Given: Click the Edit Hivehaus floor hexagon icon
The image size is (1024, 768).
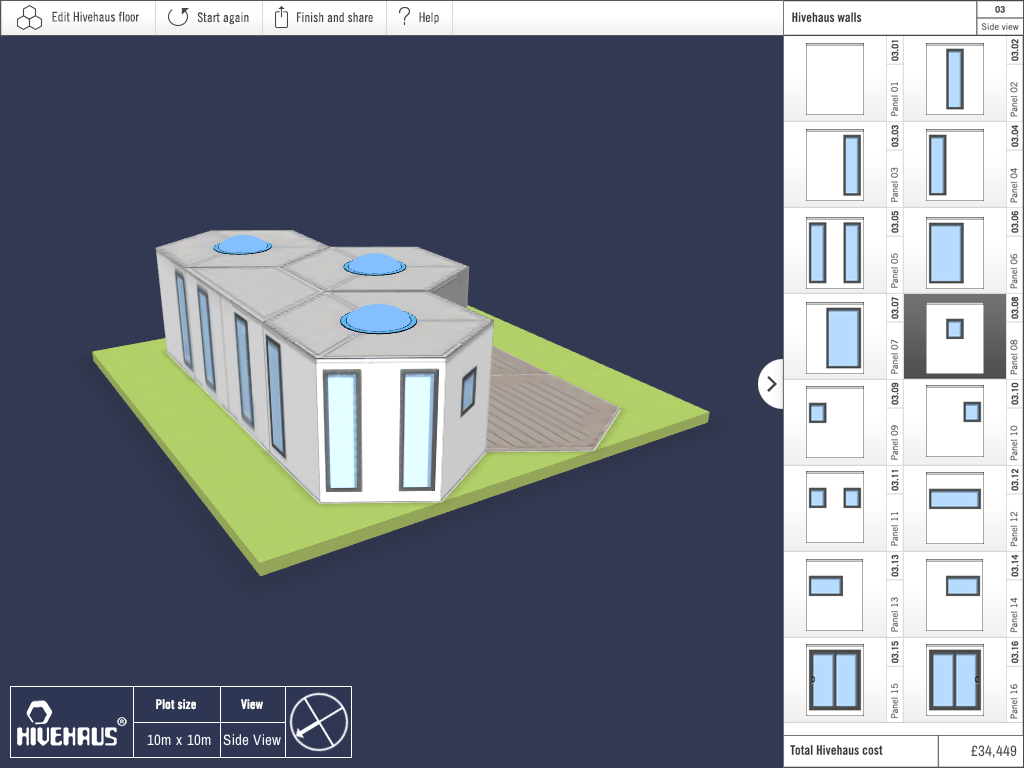Looking at the screenshot, I should (29, 18).
